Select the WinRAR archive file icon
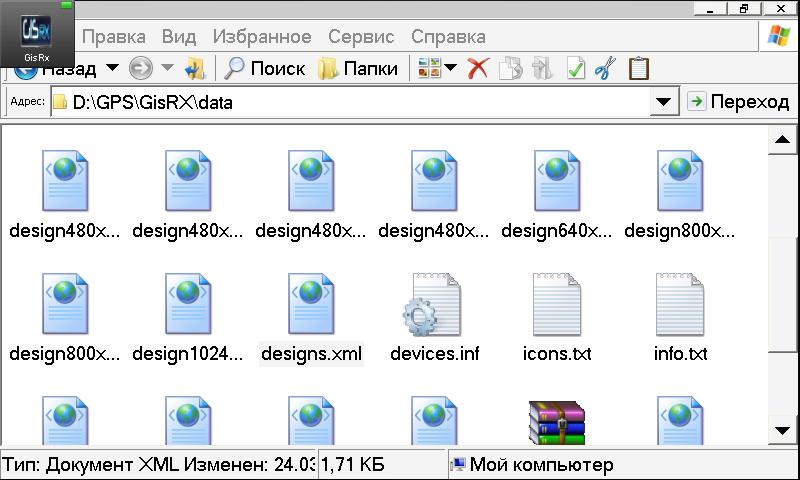Screen dimensions: 800x480 [x=557, y=420]
